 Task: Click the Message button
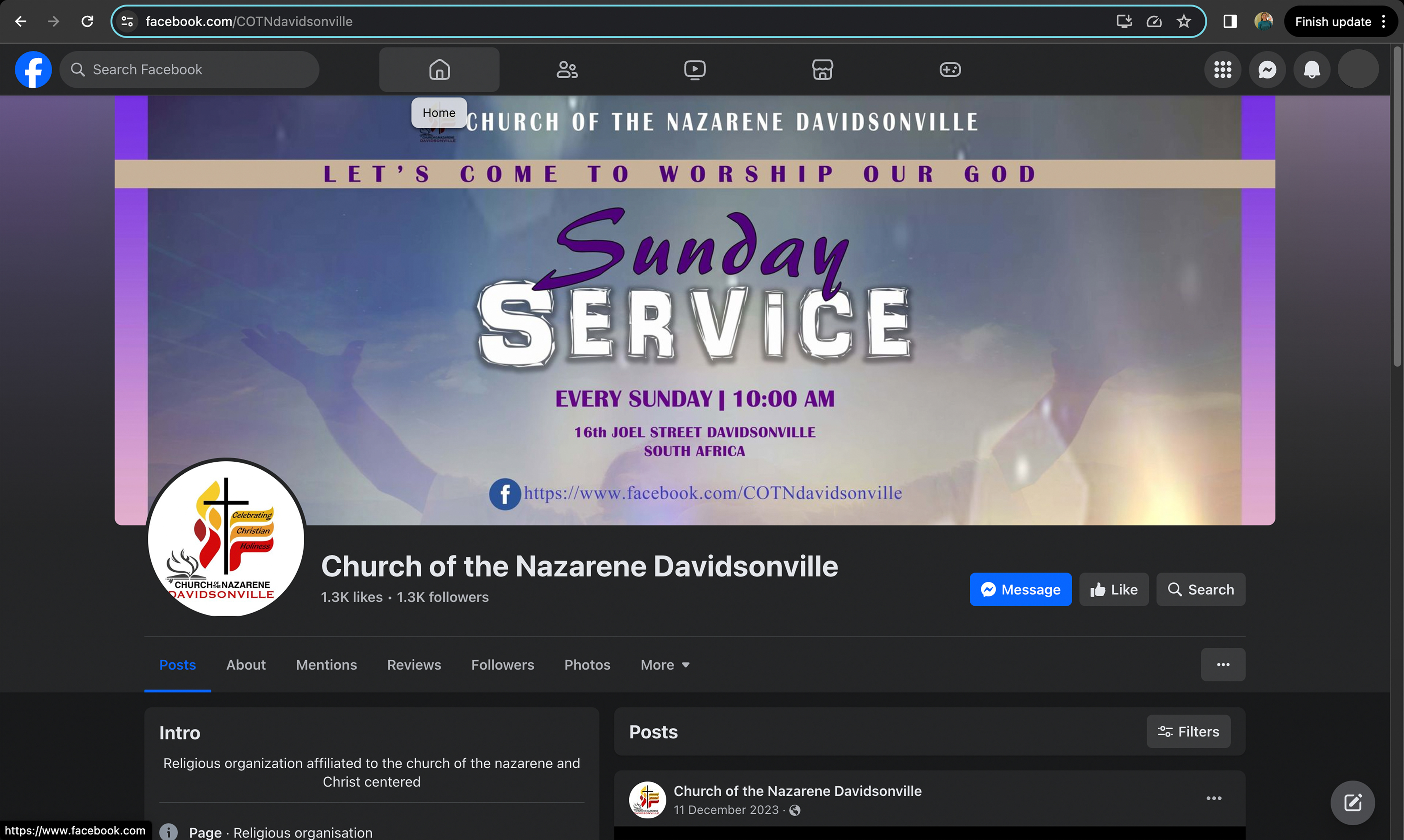[1020, 589]
